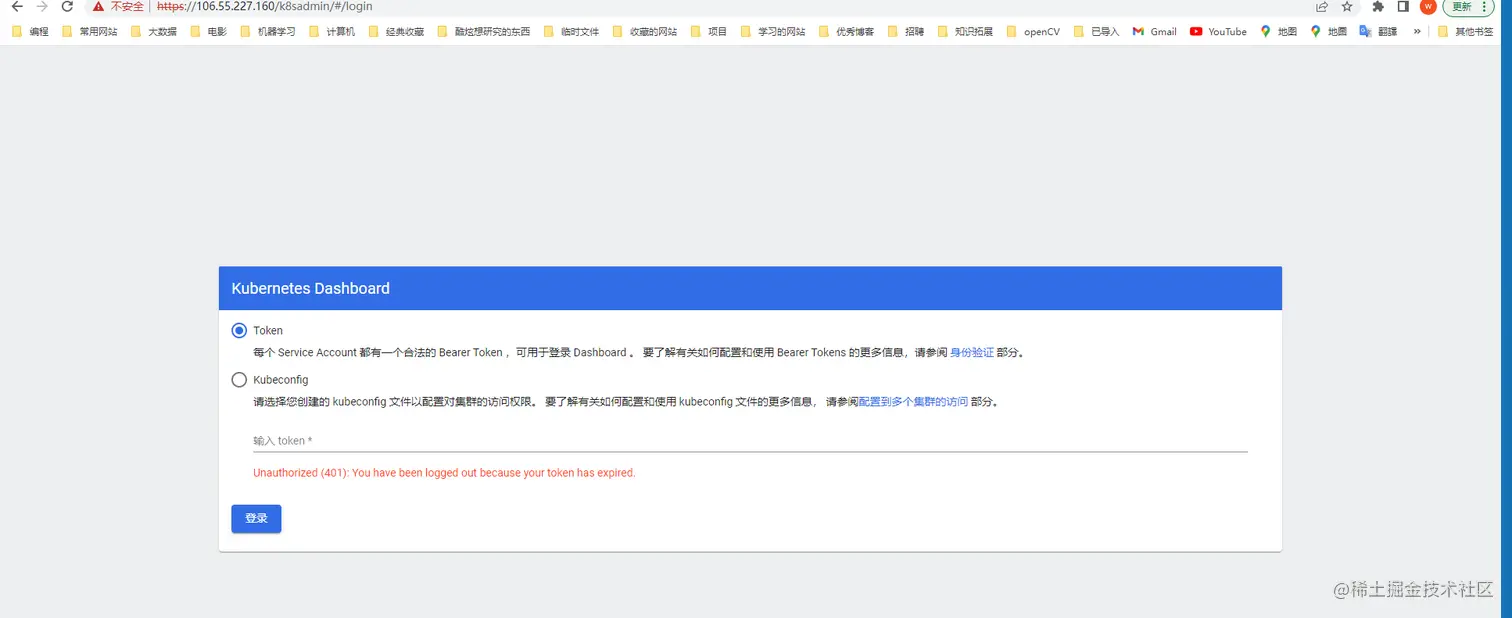This screenshot has width=1512, height=618.
Task: Open the 翻译 translate bookmark
Action: [x=1378, y=31]
